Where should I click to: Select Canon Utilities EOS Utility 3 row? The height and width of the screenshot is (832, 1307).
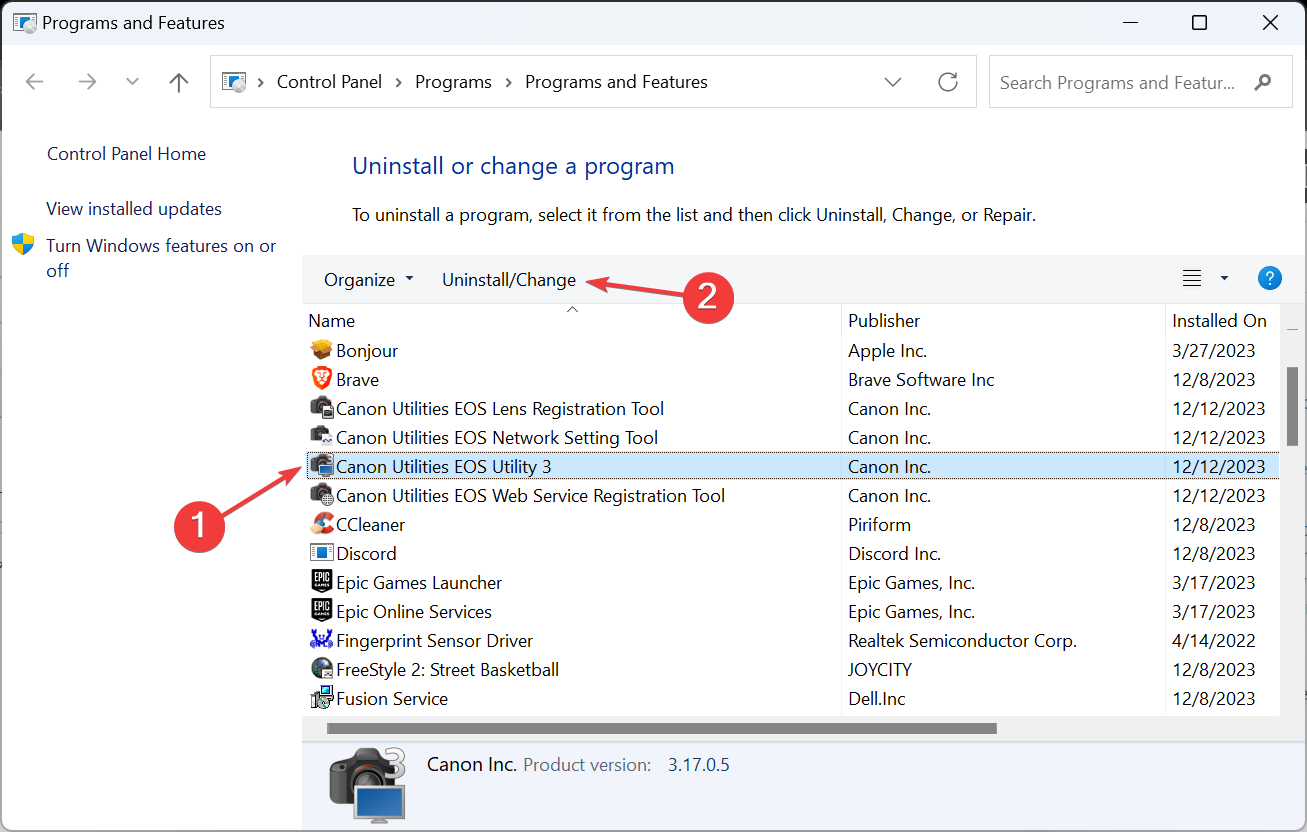click(x=791, y=466)
